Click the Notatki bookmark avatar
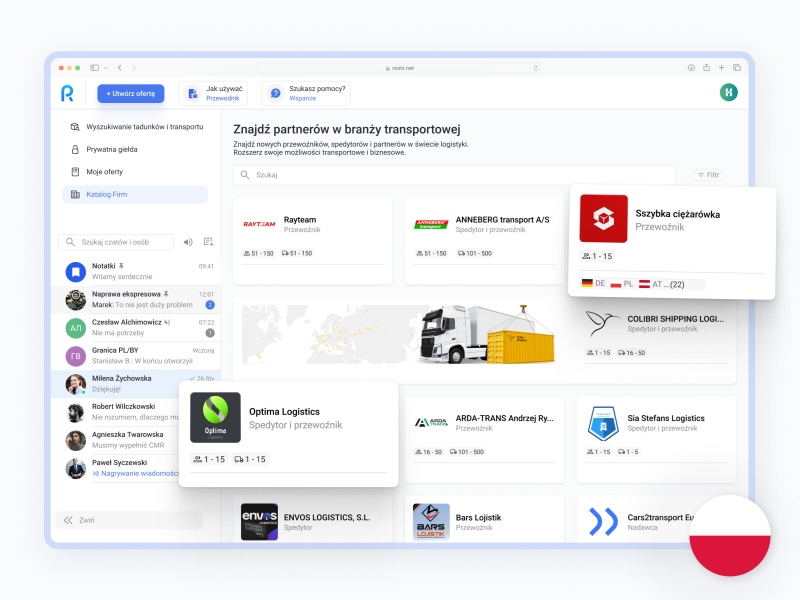Image resolution: width=800 pixels, height=600 pixels. pos(76,271)
